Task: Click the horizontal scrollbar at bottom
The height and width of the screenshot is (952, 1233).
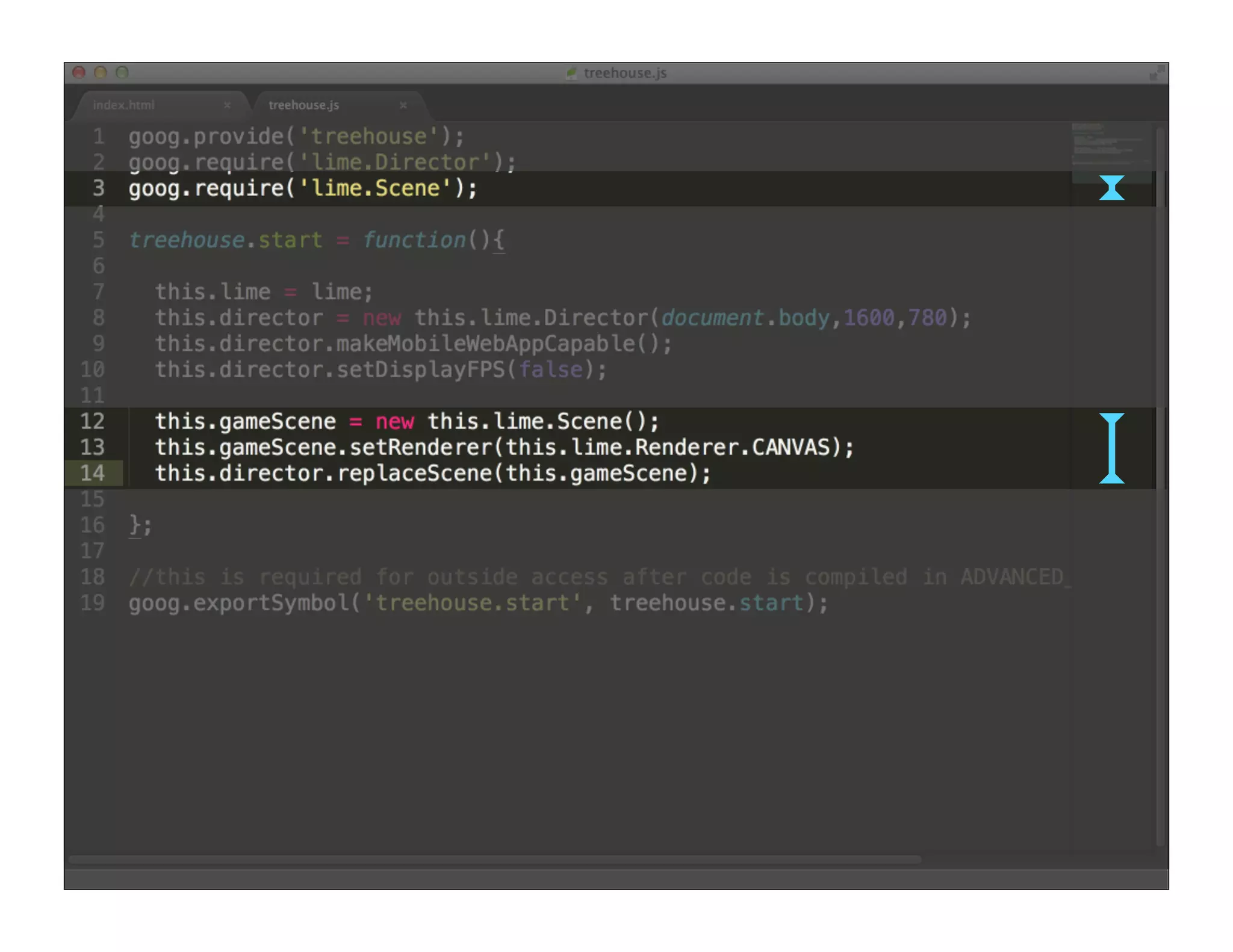Action: pyautogui.click(x=494, y=860)
